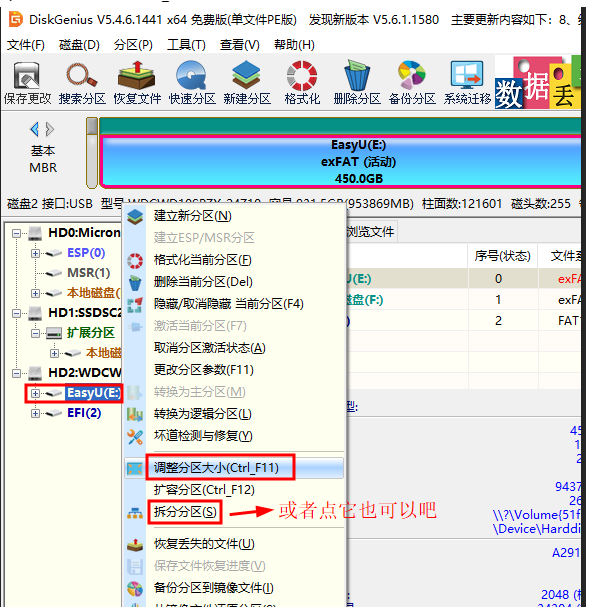The image size is (590, 610).
Task: Click the icon beside 恢复丢失的文件(U)
Action: (135, 545)
